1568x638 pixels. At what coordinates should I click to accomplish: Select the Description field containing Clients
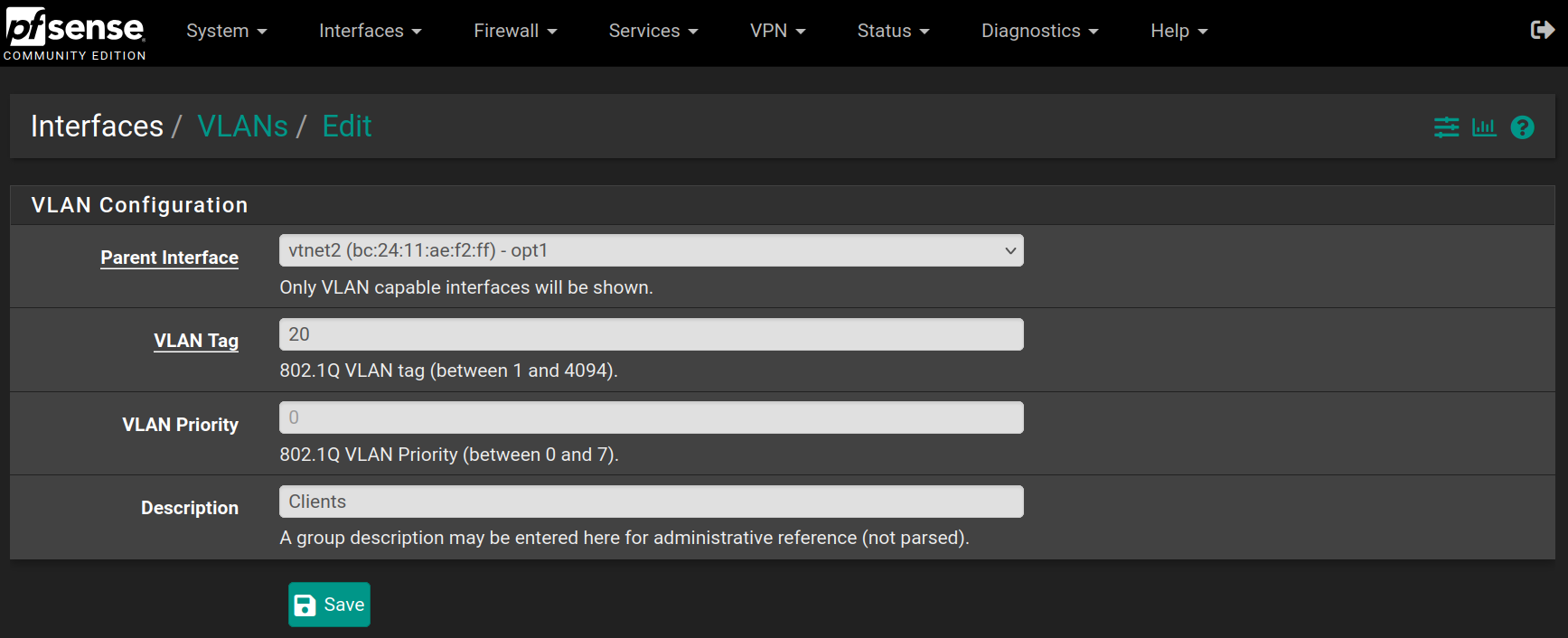(x=651, y=502)
